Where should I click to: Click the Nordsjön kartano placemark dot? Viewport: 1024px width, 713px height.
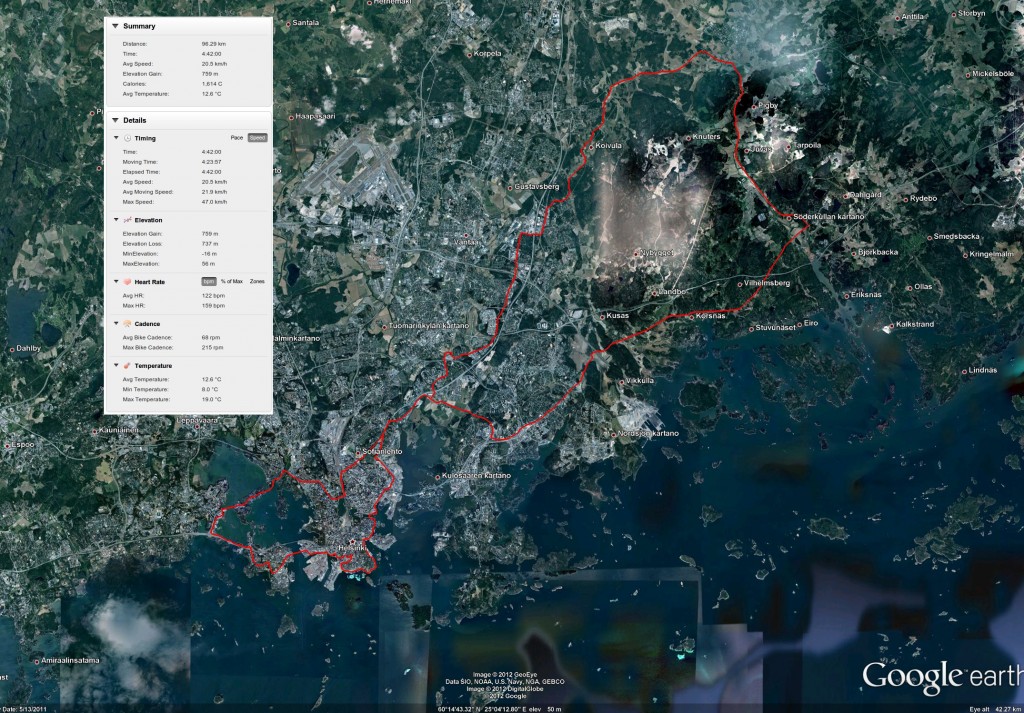click(x=613, y=434)
